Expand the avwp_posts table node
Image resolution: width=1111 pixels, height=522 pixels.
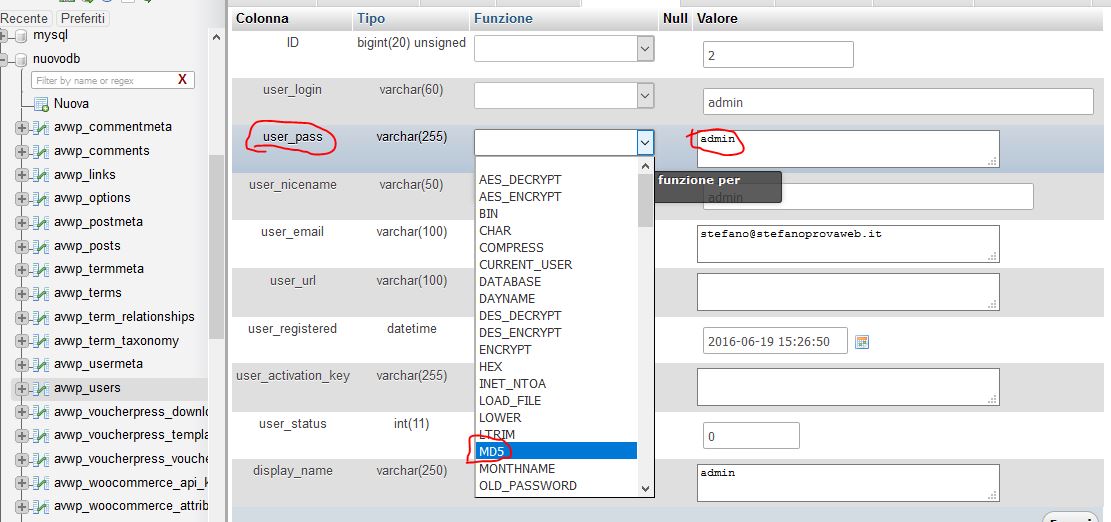click(x=21, y=247)
